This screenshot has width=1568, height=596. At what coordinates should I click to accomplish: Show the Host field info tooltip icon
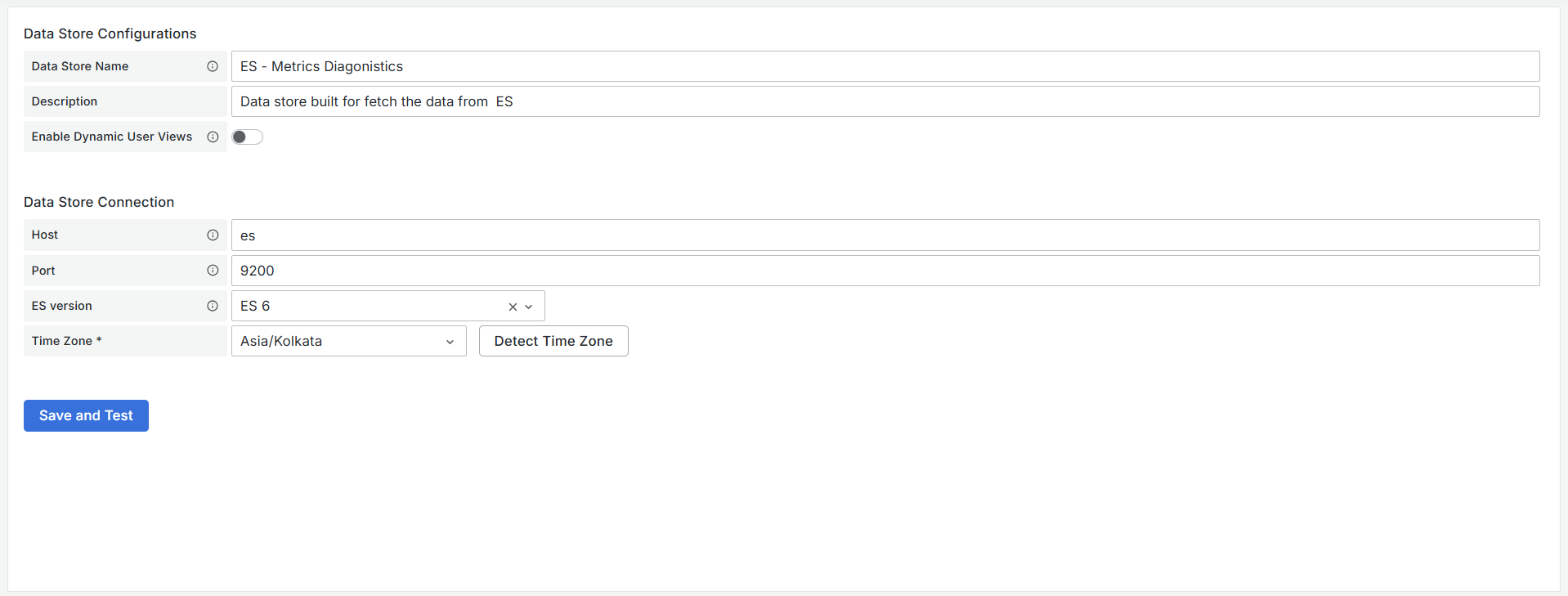click(213, 235)
